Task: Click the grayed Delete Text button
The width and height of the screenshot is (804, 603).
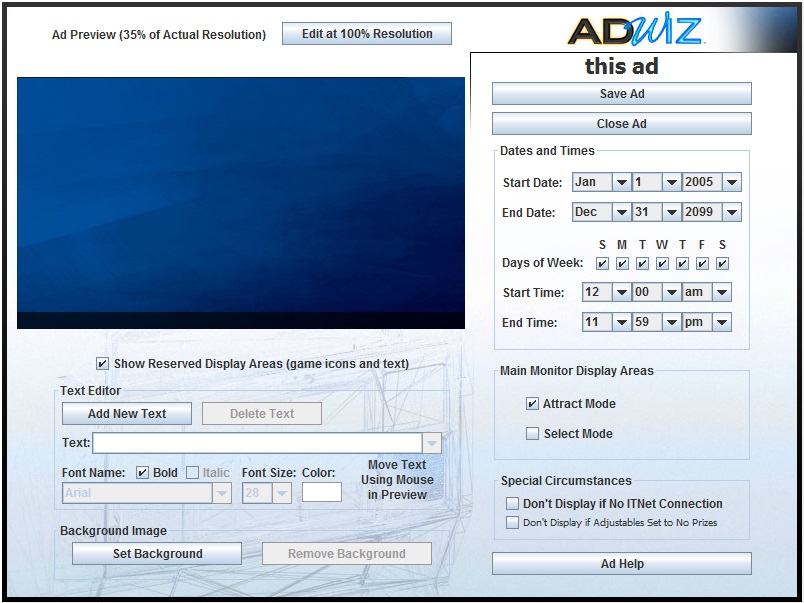Action: click(262, 413)
